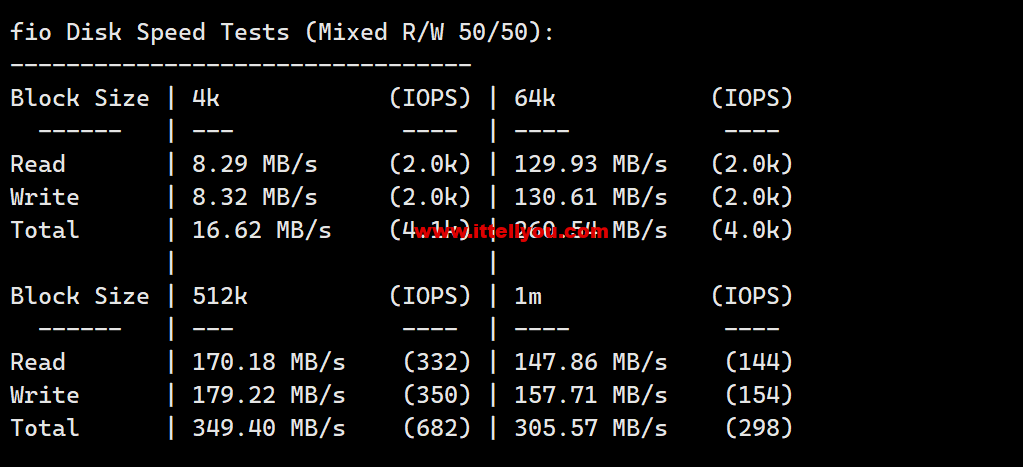Click the 147.86 MB/s read value
The height and width of the screenshot is (467, 1023).
(590, 363)
